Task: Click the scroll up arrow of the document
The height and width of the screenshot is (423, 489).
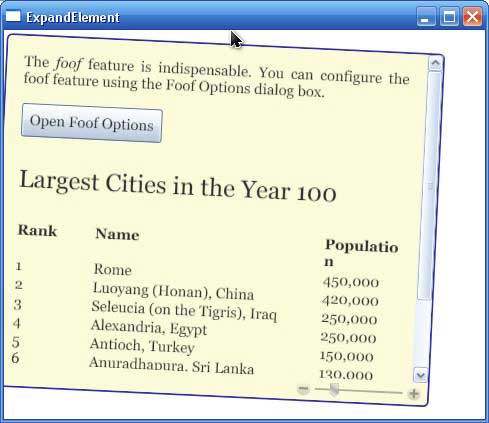Action: [x=436, y=63]
